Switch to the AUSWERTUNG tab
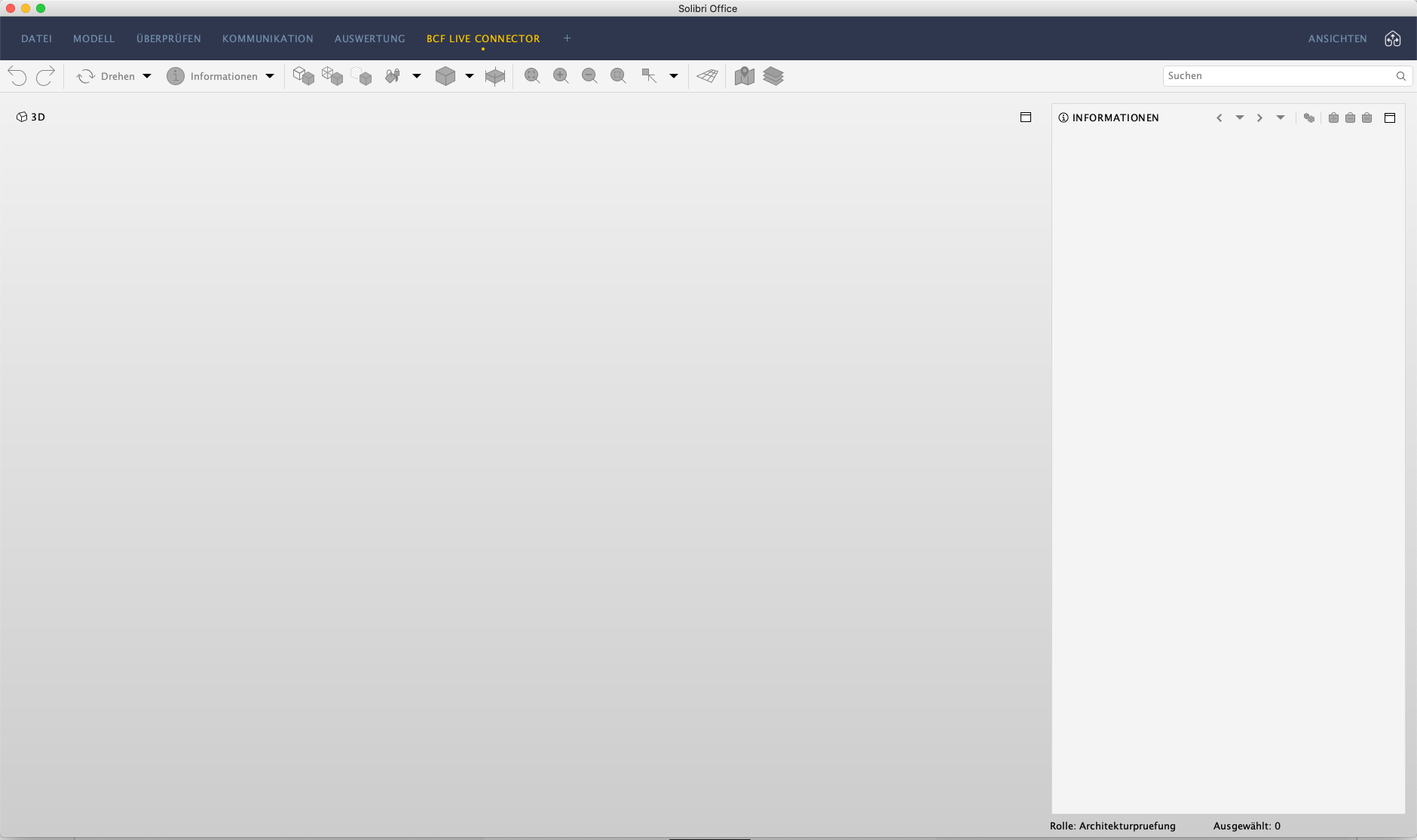The image size is (1417, 840). tap(370, 38)
